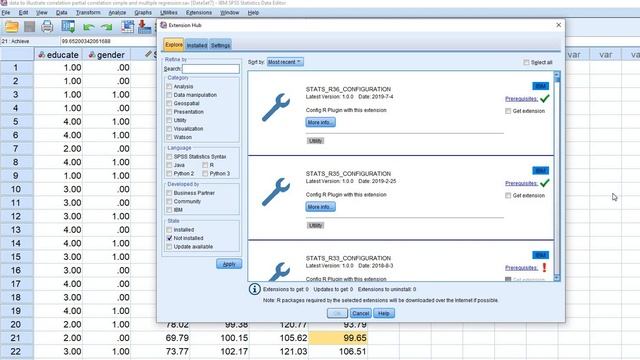Click scroll-up arrow of extensions list
Viewport: 640px width, 360px height.
coord(557,75)
